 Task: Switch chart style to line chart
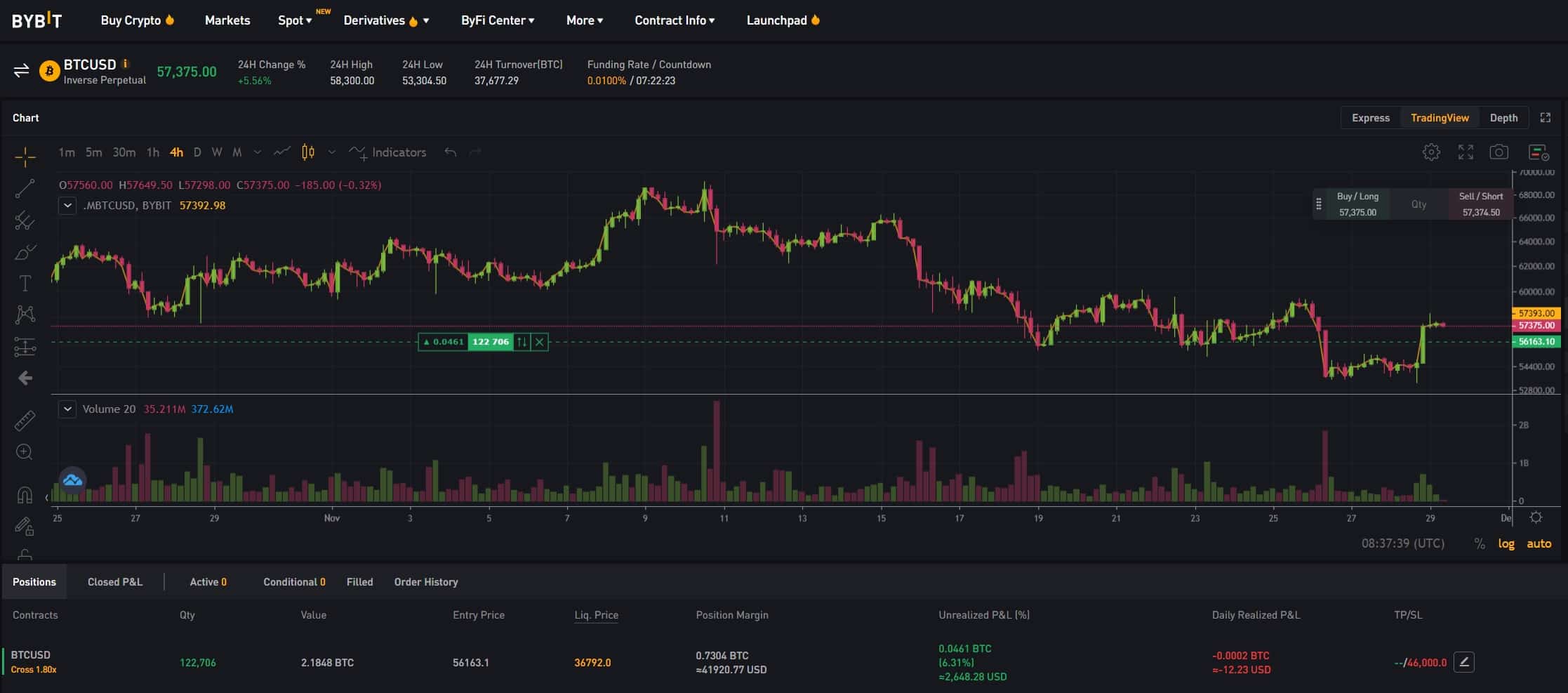pyautogui.click(x=282, y=152)
